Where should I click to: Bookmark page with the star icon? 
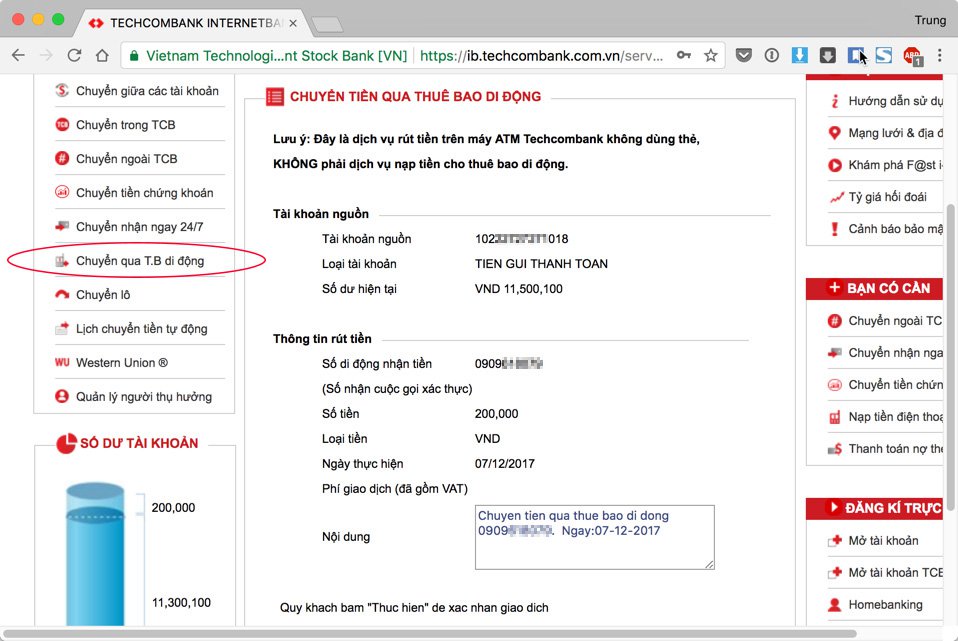tap(711, 56)
